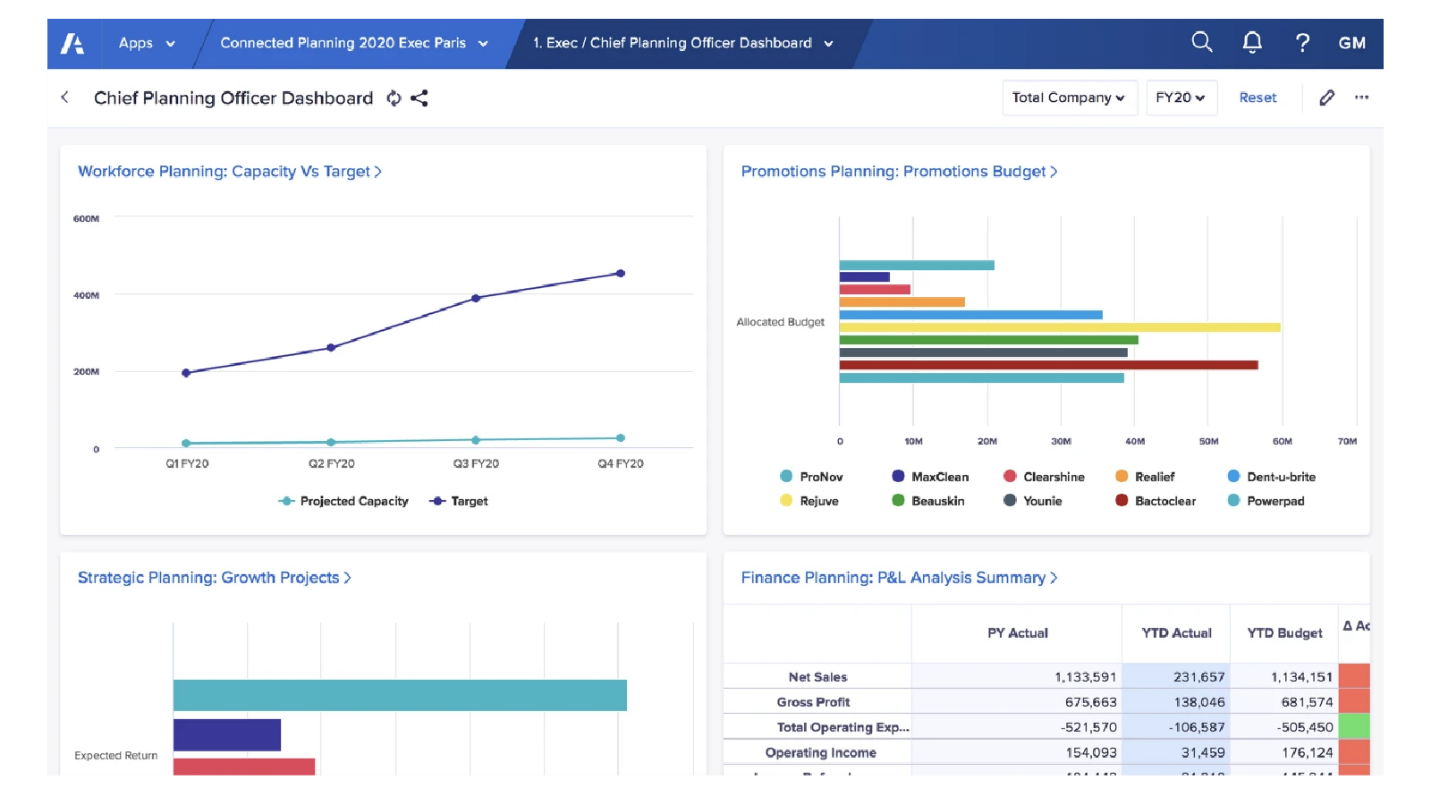This screenshot has height=805, width=1431.
Task: Open the FY20 time period dropdown
Action: pyautogui.click(x=1181, y=97)
